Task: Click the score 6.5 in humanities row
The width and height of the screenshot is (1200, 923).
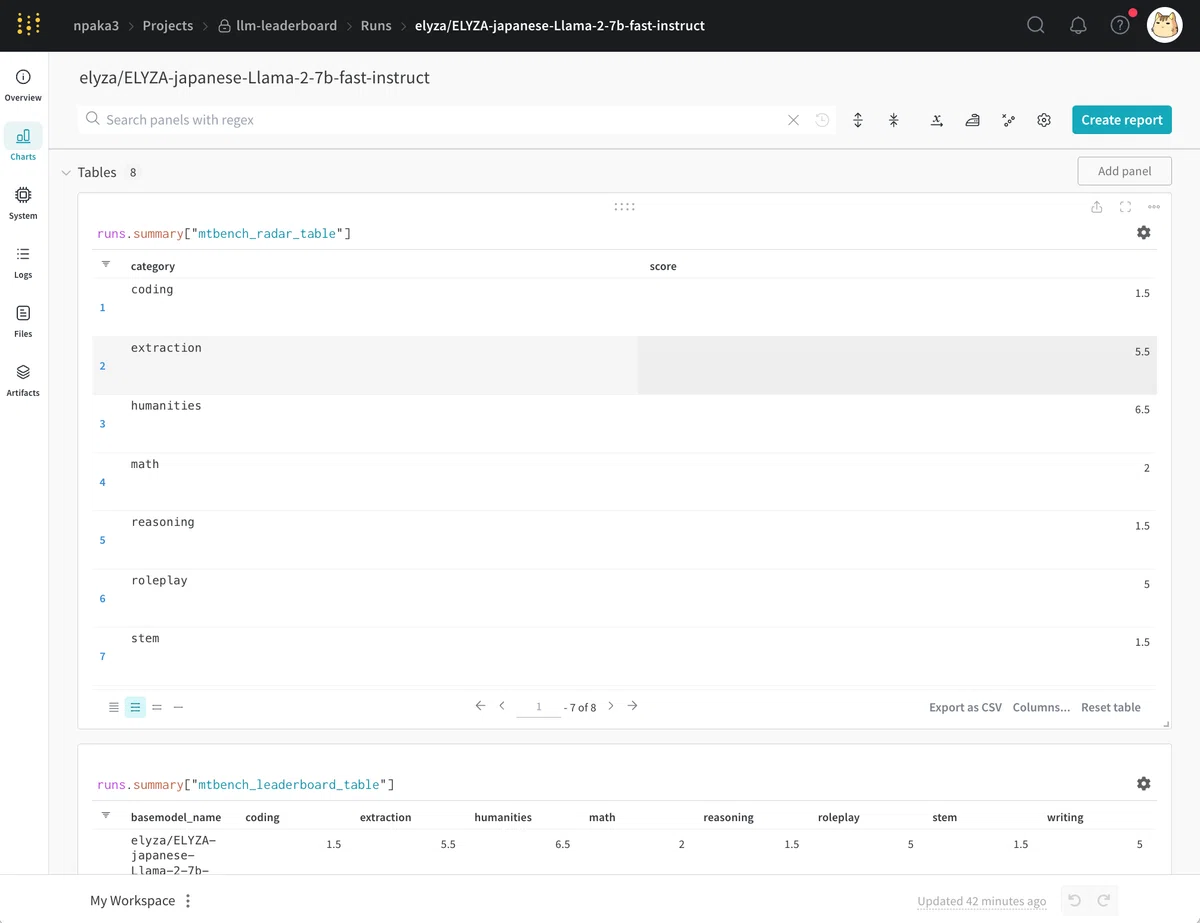Action: (x=1142, y=410)
